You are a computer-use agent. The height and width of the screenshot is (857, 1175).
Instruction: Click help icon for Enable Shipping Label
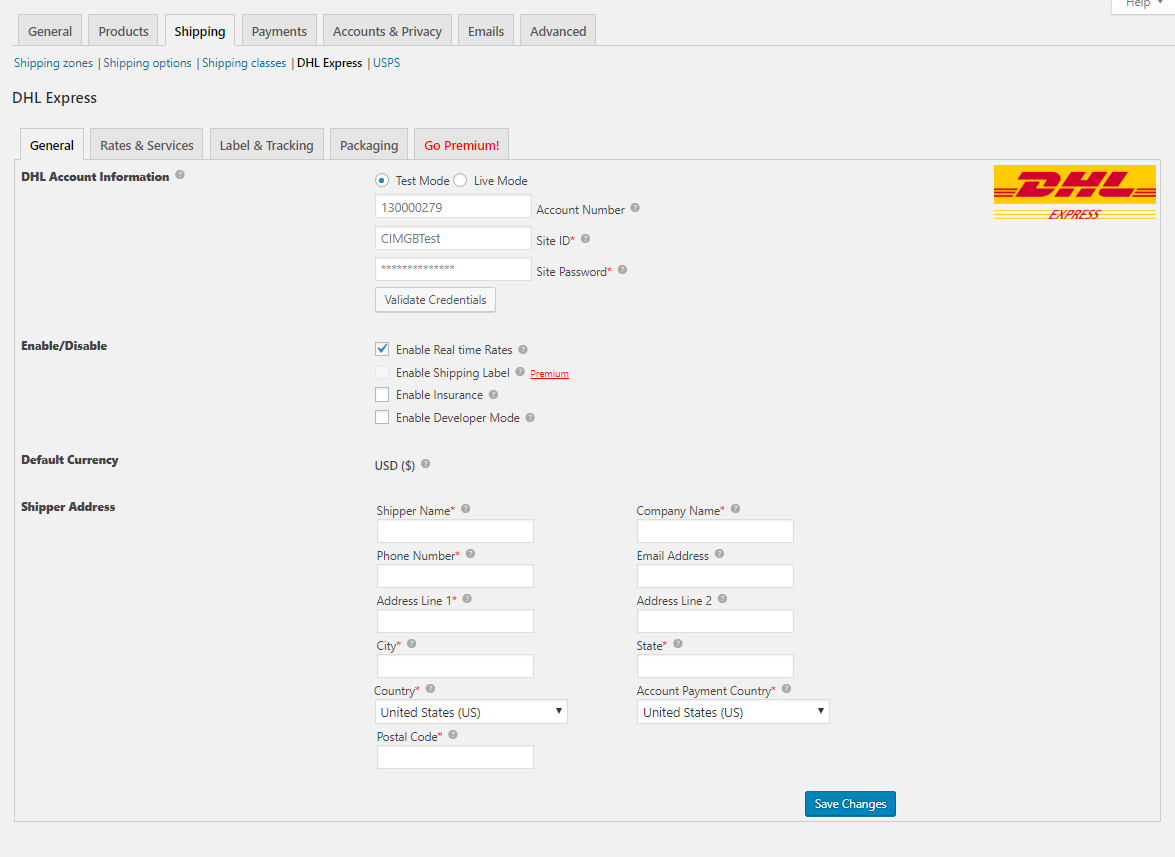[x=520, y=372]
